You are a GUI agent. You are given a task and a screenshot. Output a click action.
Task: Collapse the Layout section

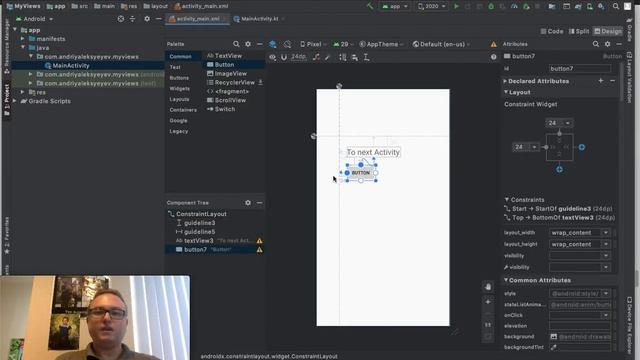click(x=506, y=92)
